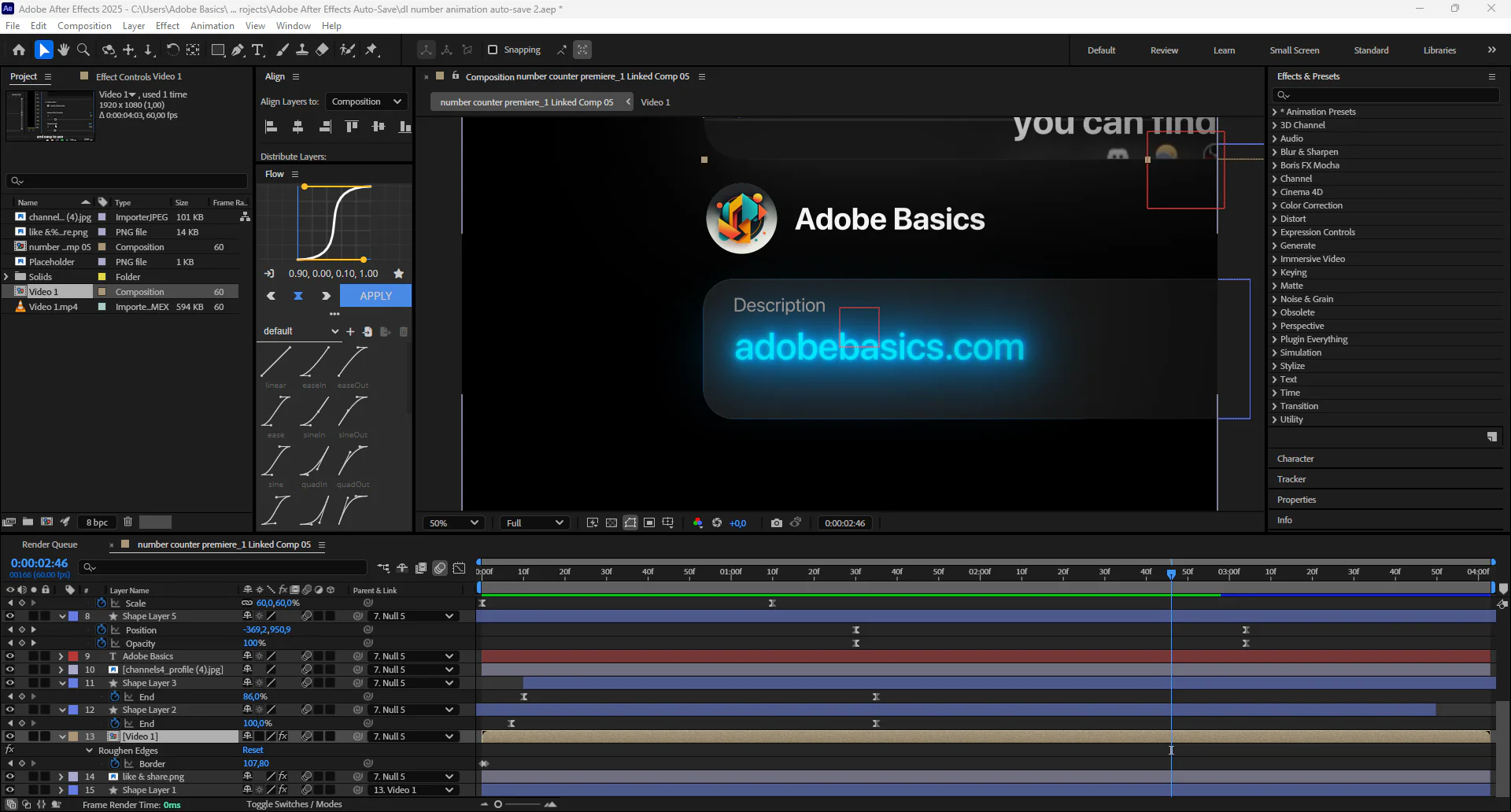Image resolution: width=1511 pixels, height=812 pixels.
Task: Select the Type tool
Action: tap(257, 50)
